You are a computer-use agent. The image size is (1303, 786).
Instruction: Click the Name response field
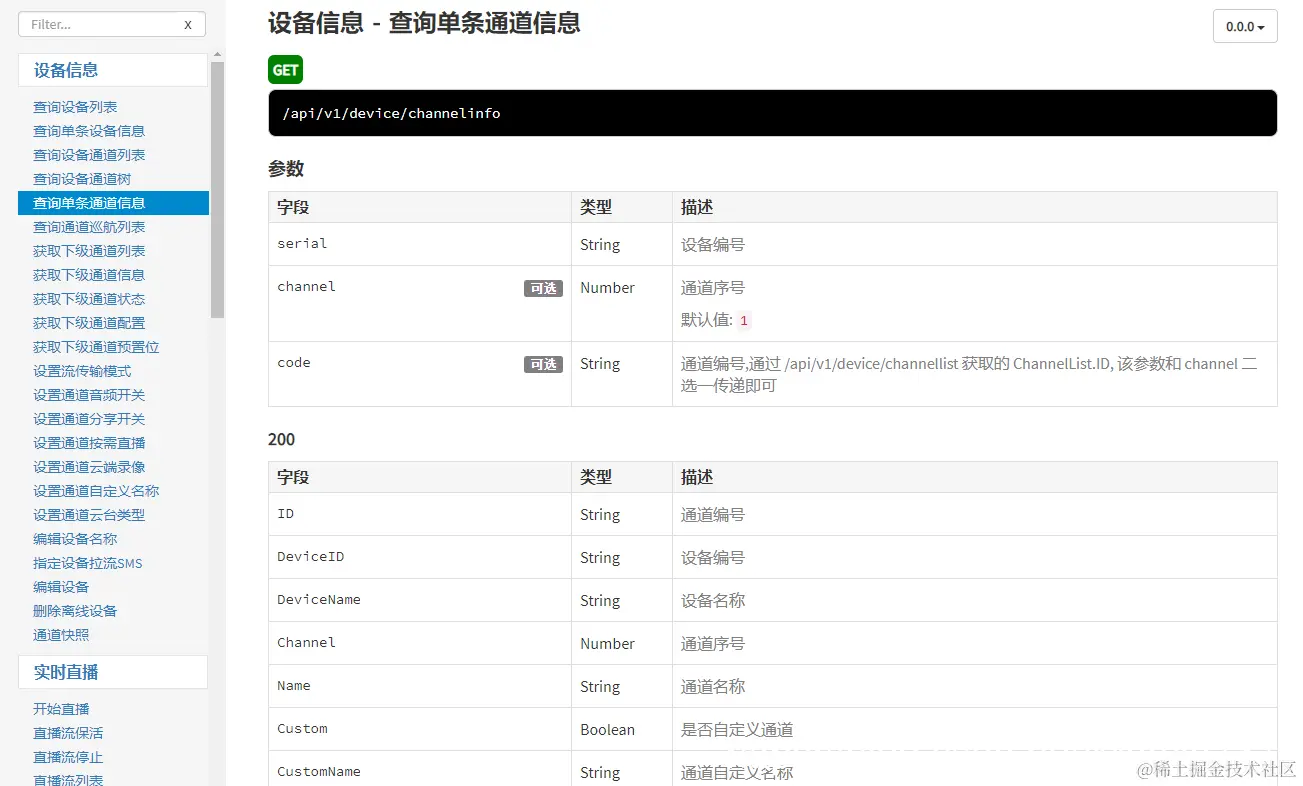point(293,685)
